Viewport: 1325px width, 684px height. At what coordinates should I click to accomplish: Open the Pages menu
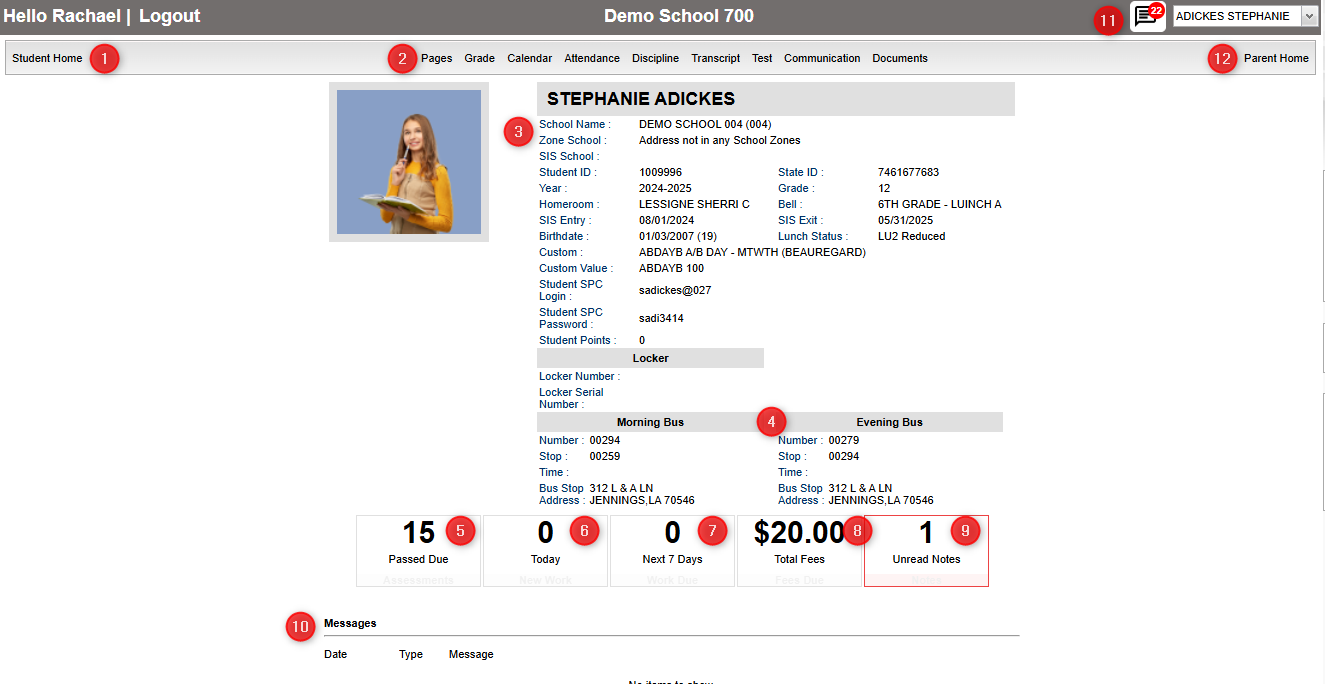tap(436, 58)
